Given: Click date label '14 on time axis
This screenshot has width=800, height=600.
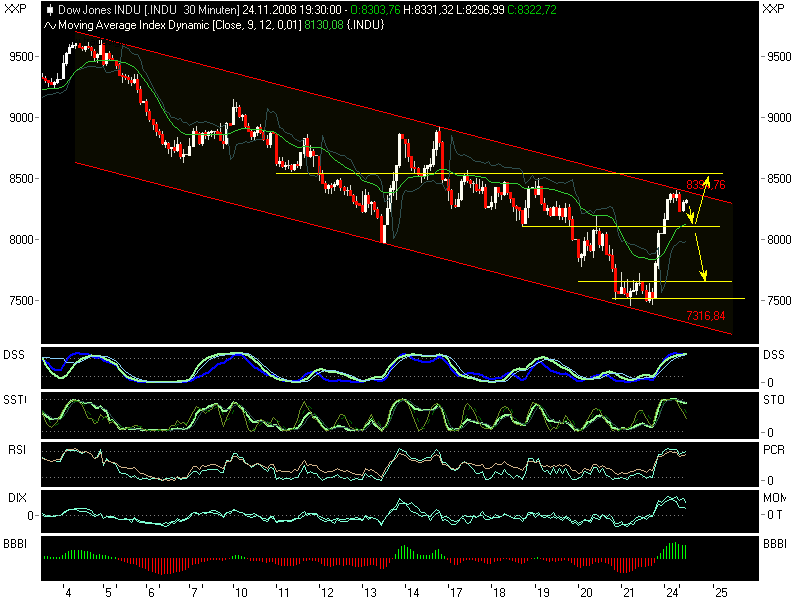Looking at the screenshot, I should coord(412,592).
